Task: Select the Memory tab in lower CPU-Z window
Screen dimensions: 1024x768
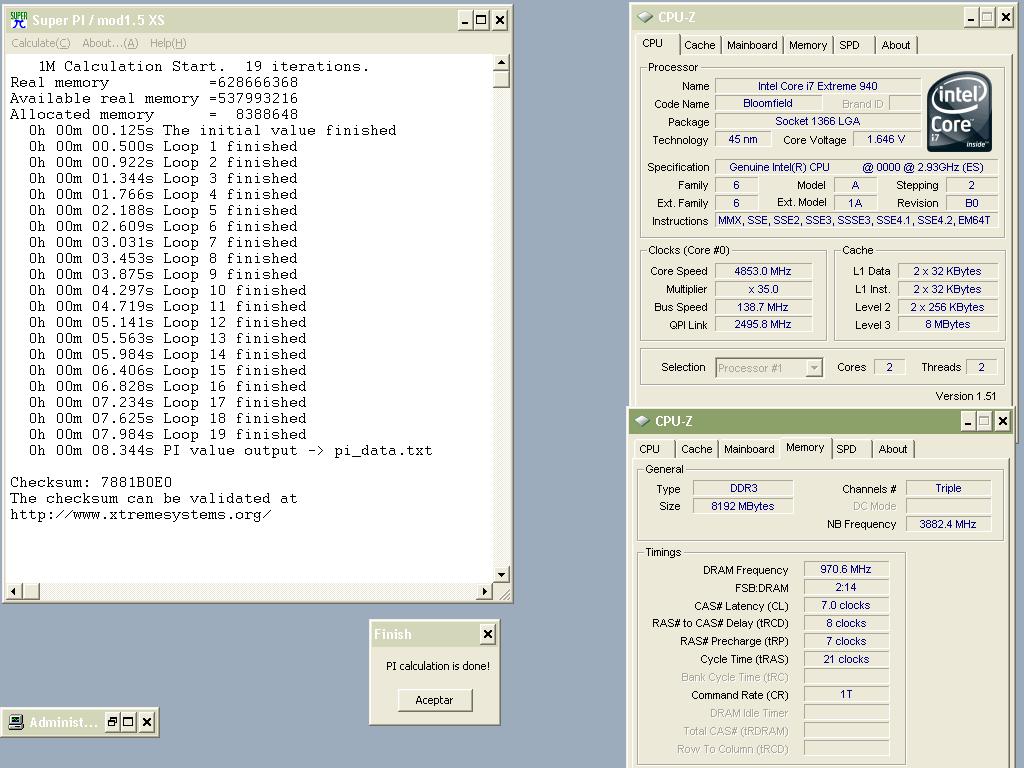Action: [x=805, y=447]
